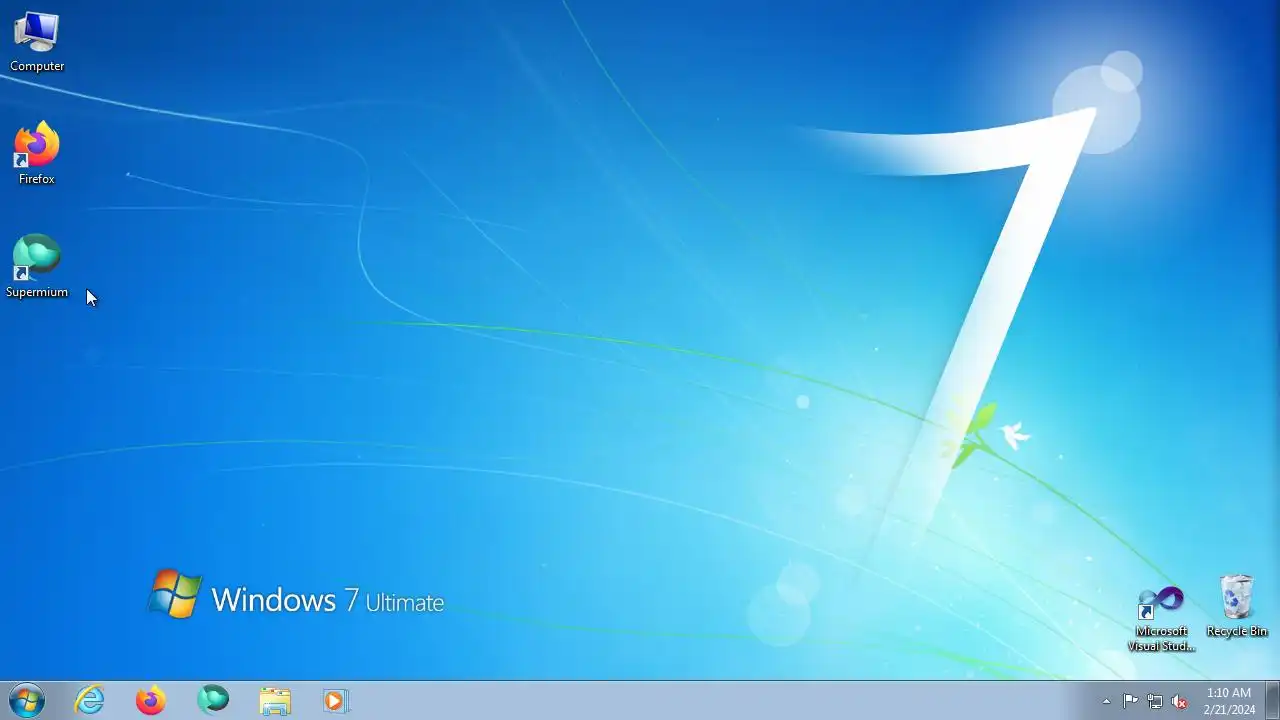This screenshot has width=1280, height=720.
Task: Open the clock showing 1:10 AM
Action: (1229, 701)
